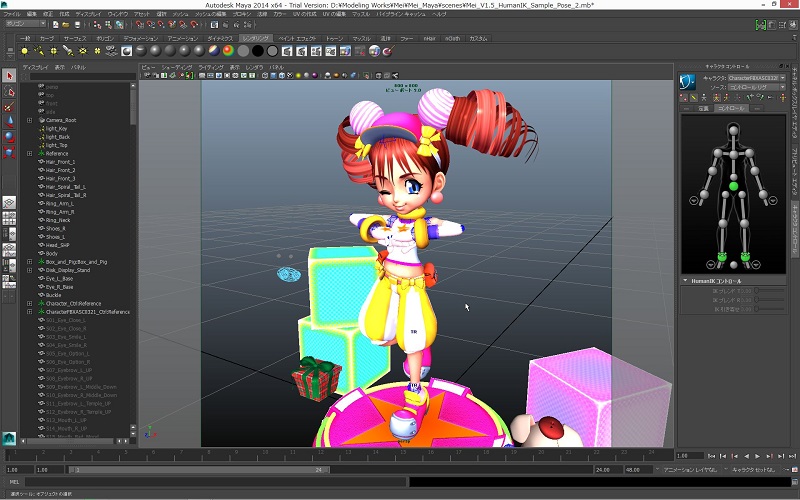
Task: Go to the end of playback range
Action: (792, 456)
